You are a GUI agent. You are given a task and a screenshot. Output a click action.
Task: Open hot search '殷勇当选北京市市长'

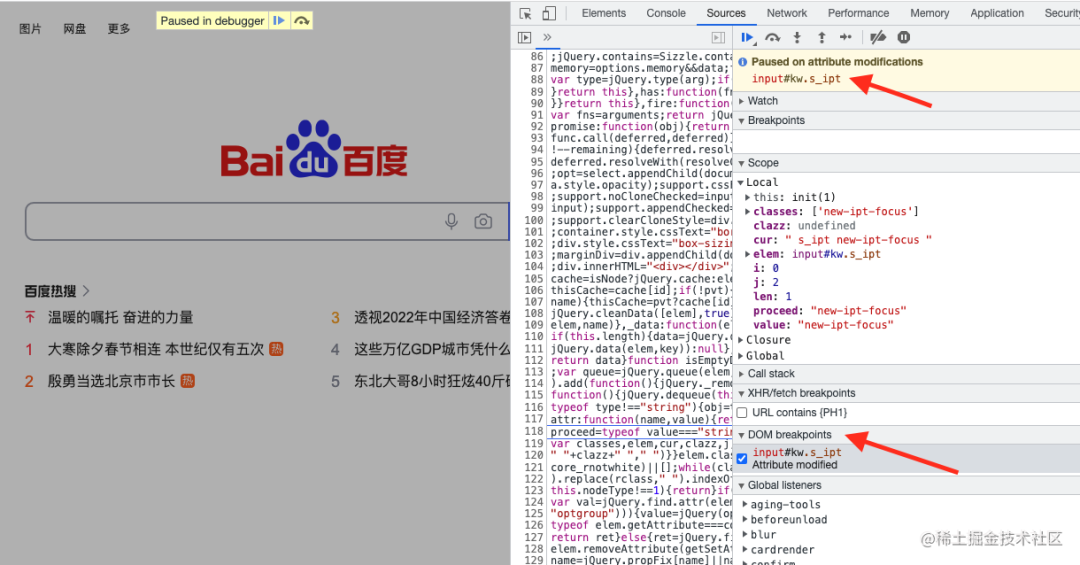[x=111, y=381]
